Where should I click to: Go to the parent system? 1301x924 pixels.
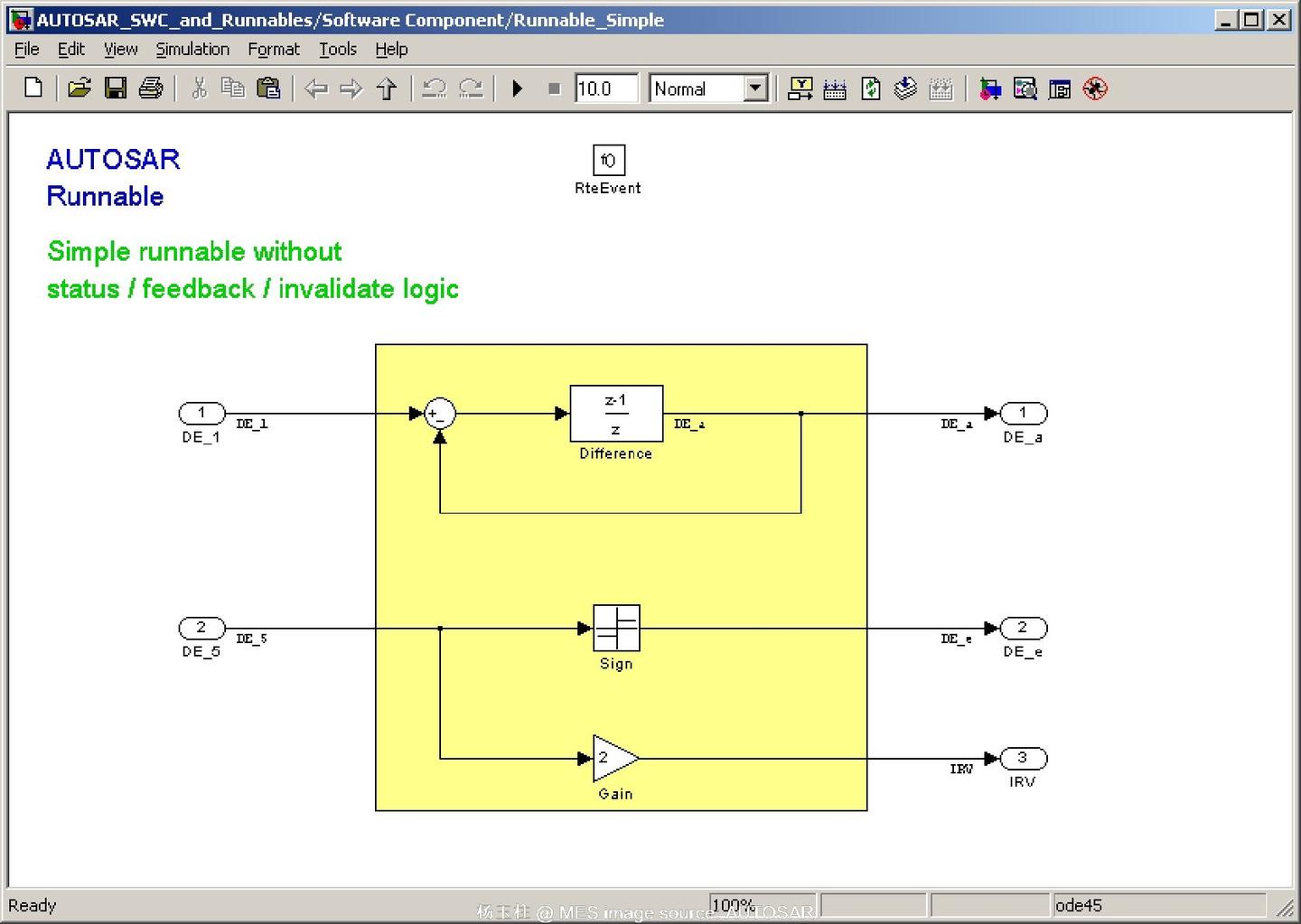[x=386, y=88]
